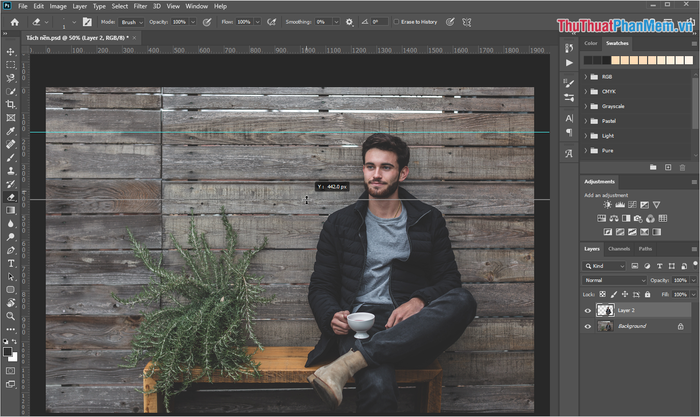Screen dimensions: 700x417
Task: Expand the CMYK swatch group
Action: pyautogui.click(x=586, y=92)
